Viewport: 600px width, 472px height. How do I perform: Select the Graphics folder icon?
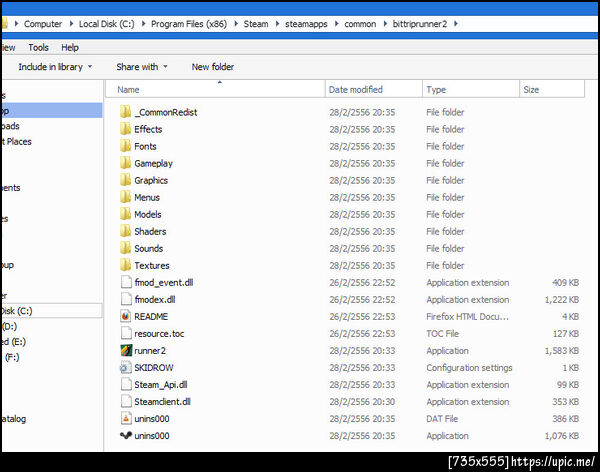tap(125, 180)
